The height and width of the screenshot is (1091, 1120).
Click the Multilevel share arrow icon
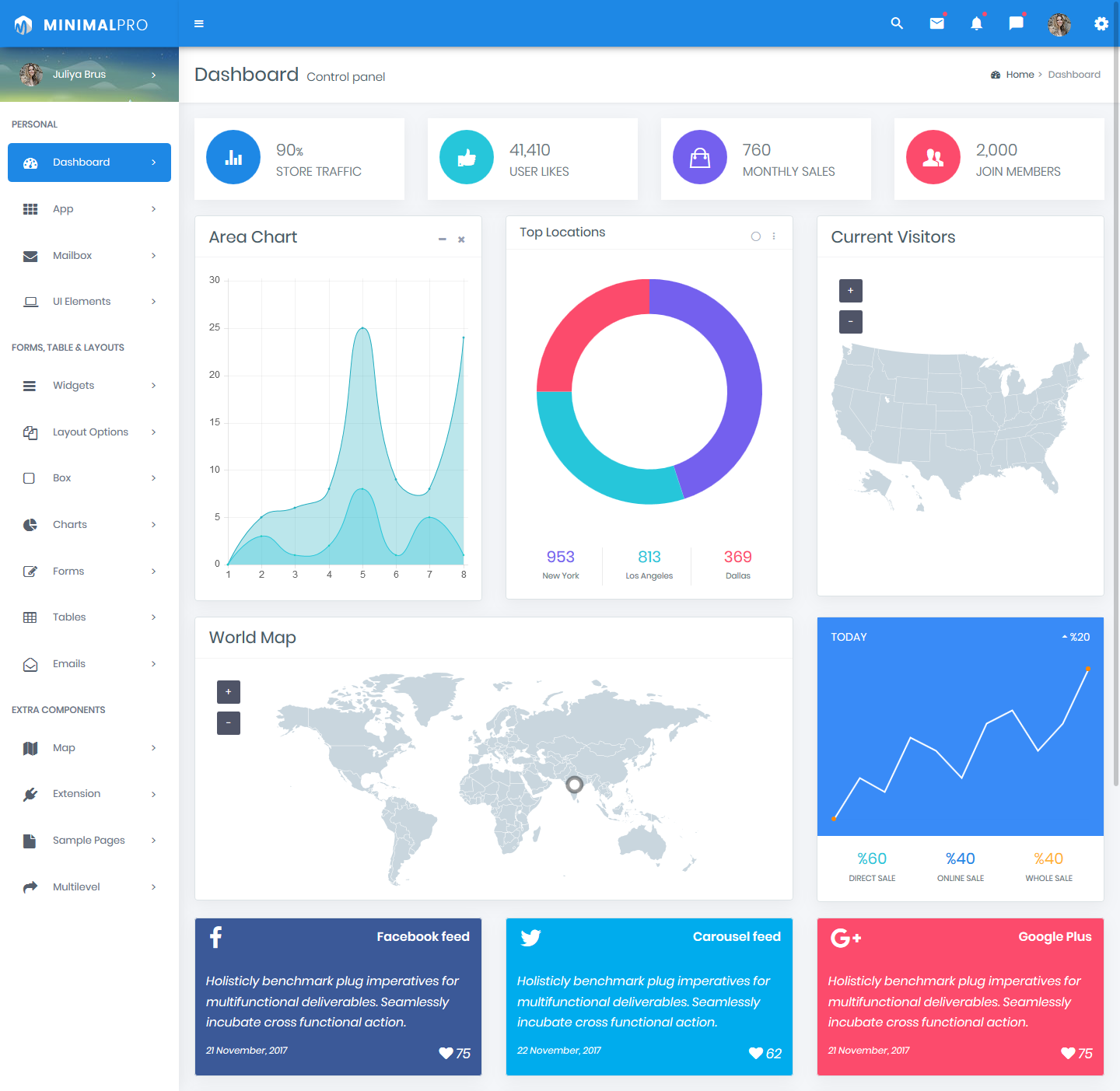30,887
